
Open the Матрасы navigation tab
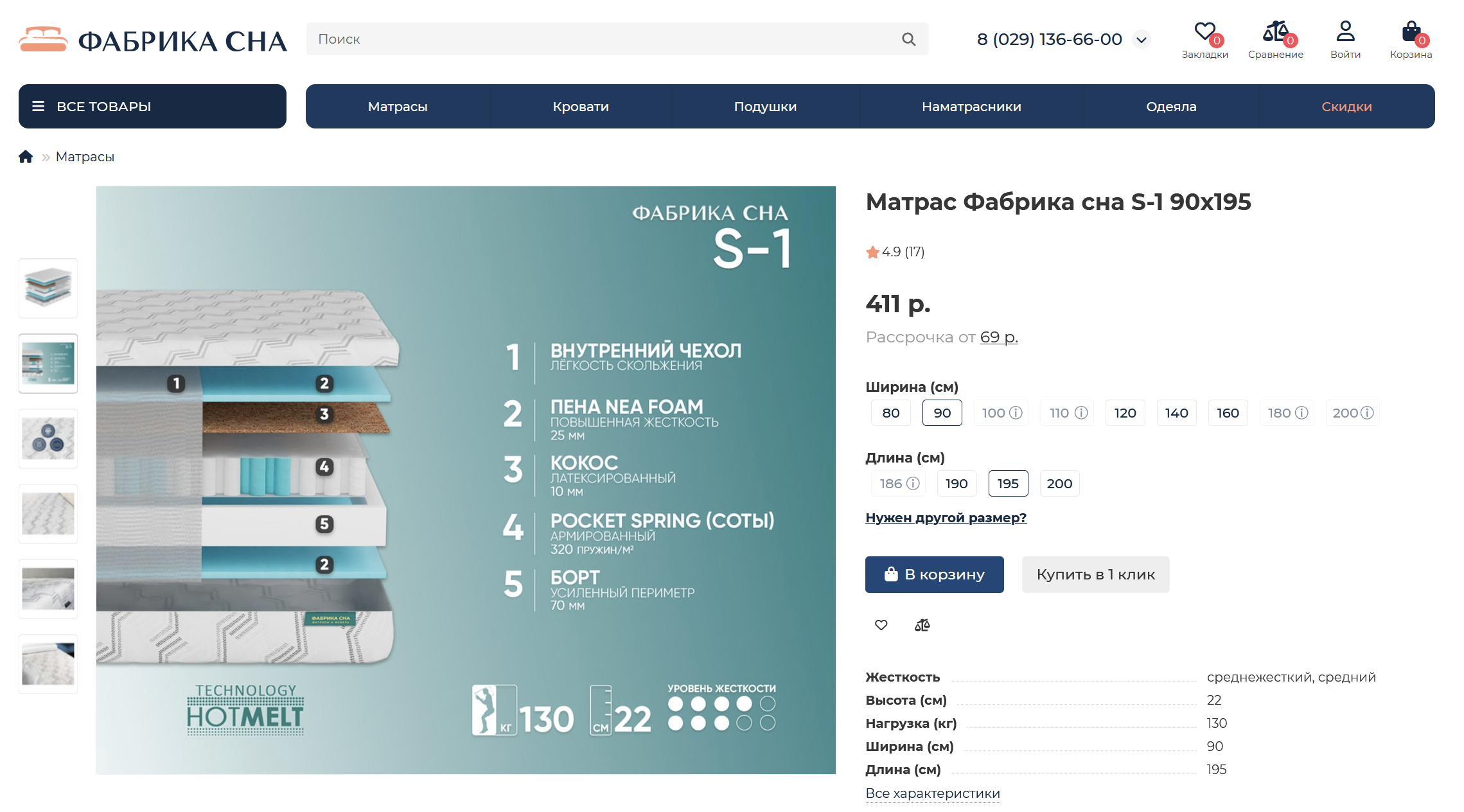point(398,107)
